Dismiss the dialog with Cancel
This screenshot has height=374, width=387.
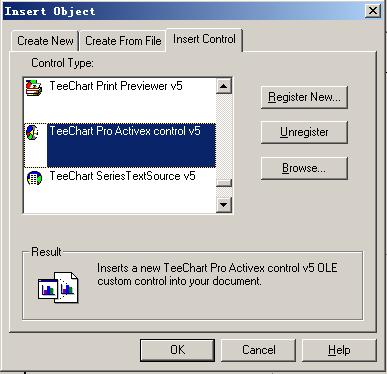tap(259, 350)
